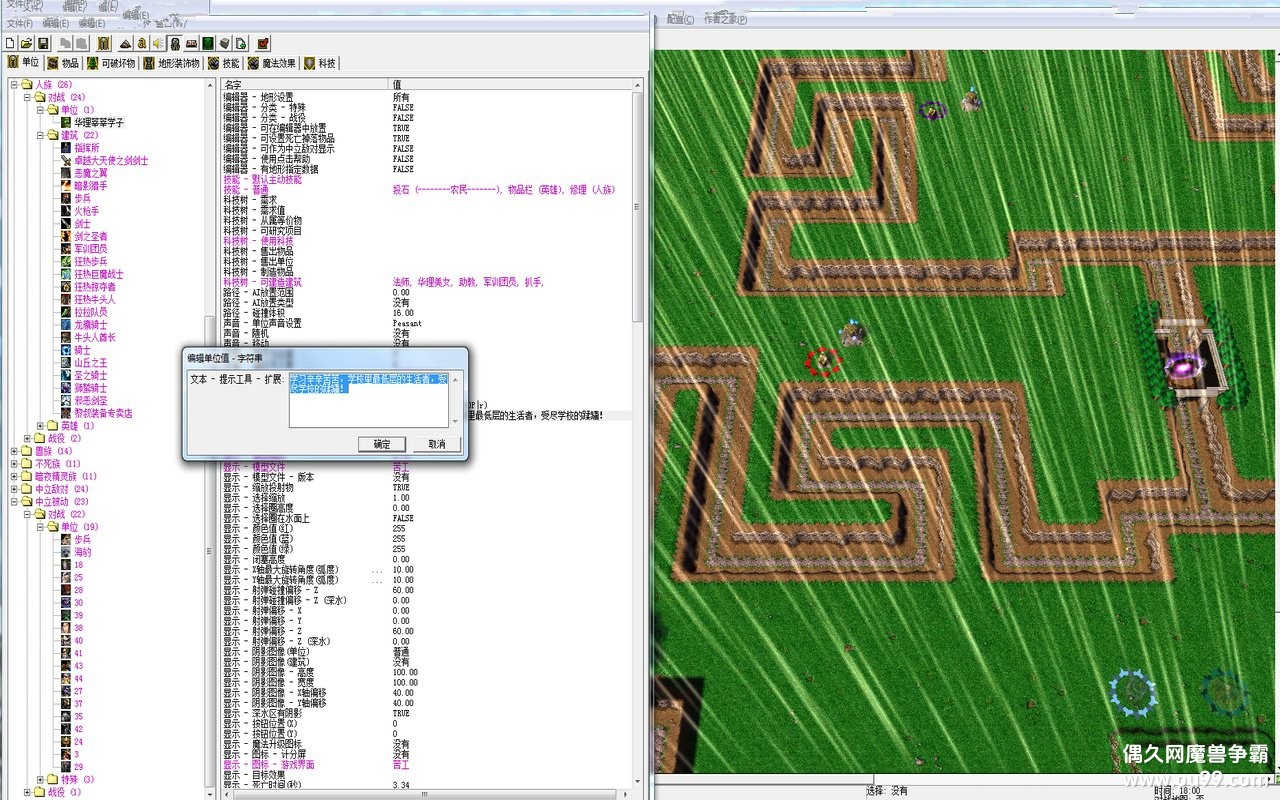Select 狂热巨魔战士 tree entry
The image size is (1280, 800).
coord(99,274)
